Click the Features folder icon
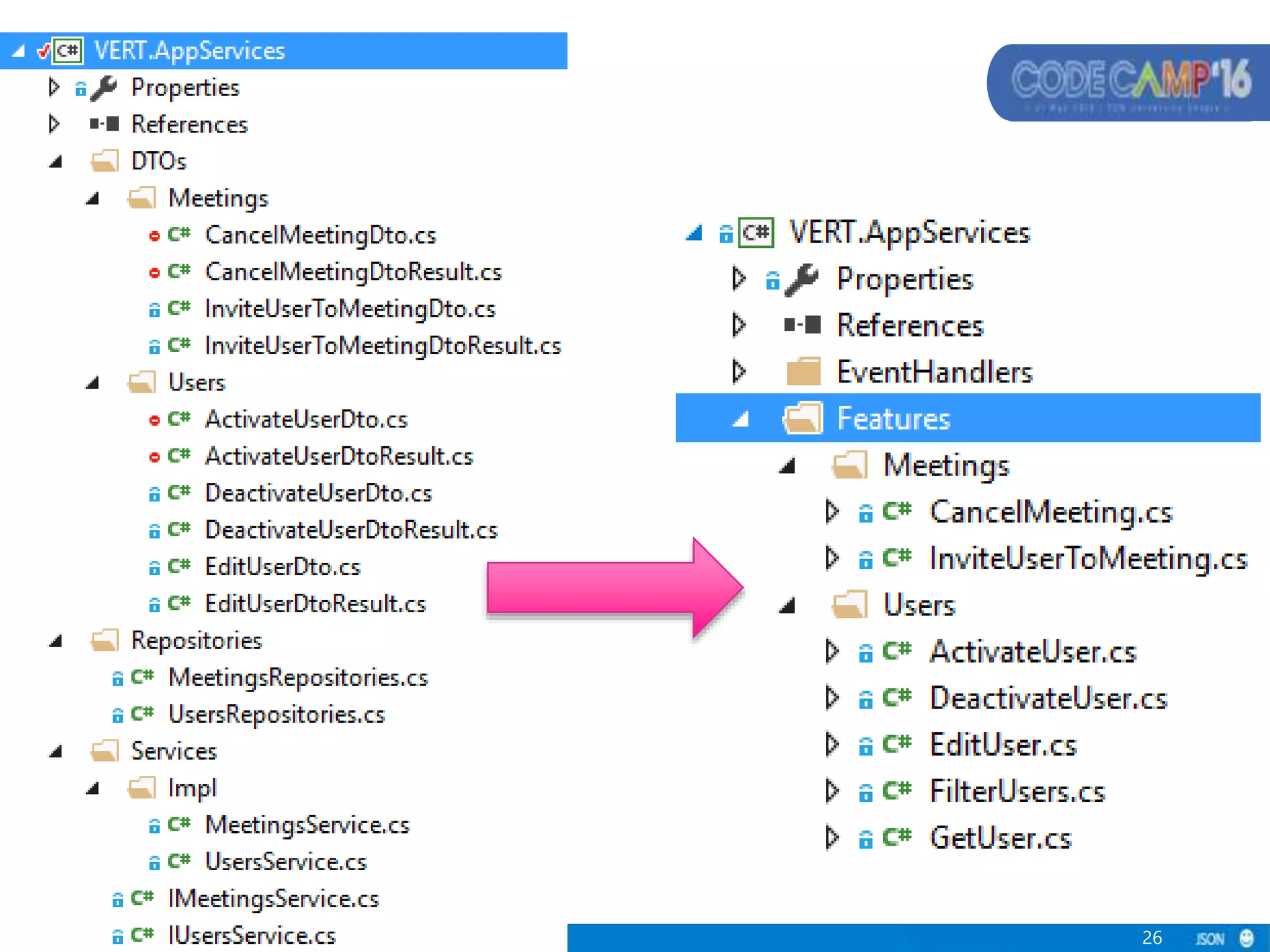 tap(803, 418)
